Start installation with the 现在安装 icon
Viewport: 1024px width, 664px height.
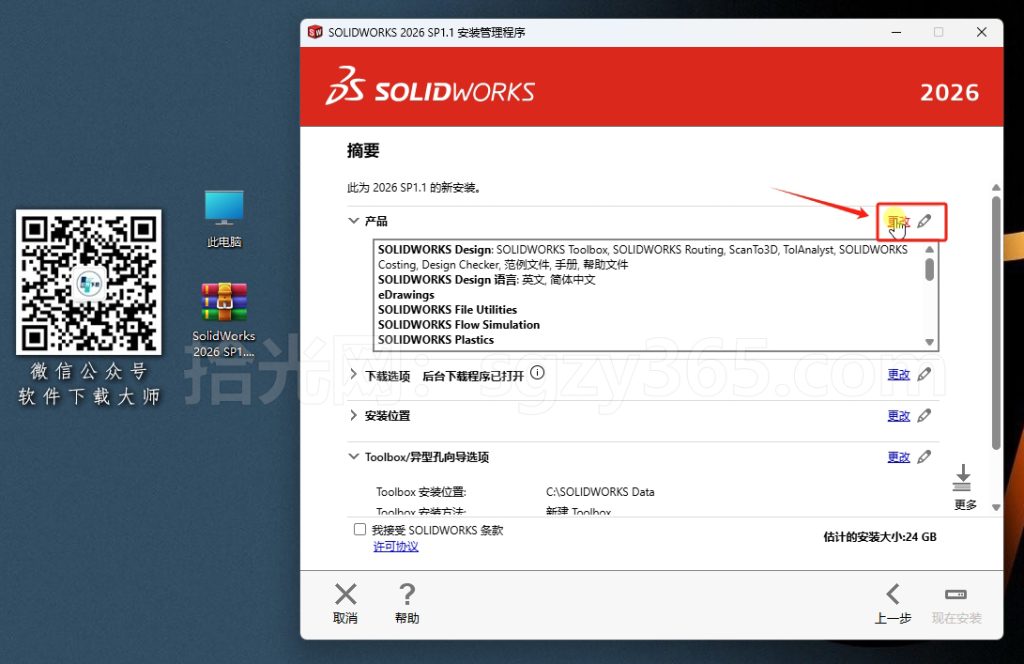[954, 593]
